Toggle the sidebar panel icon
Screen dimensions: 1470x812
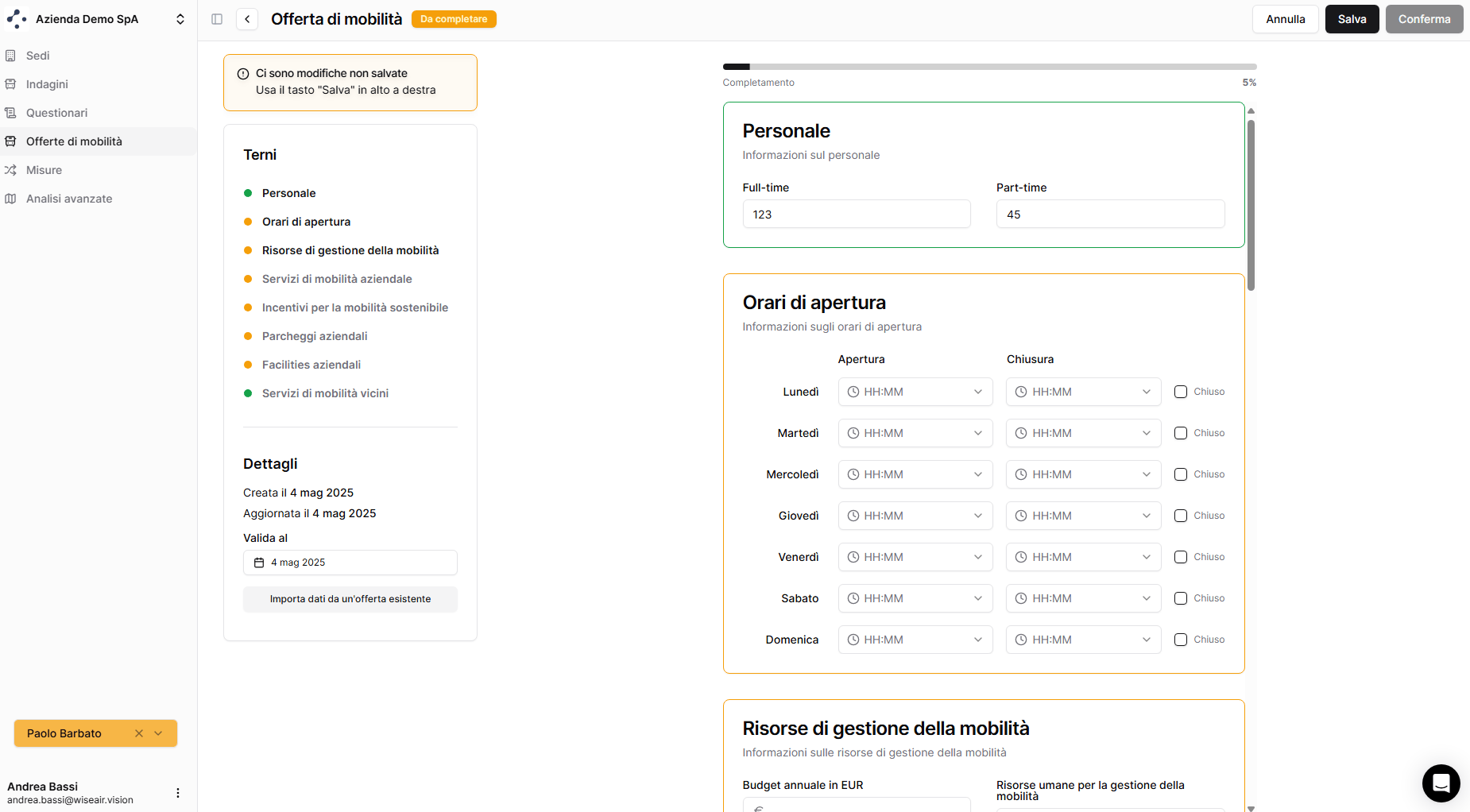coord(217,19)
